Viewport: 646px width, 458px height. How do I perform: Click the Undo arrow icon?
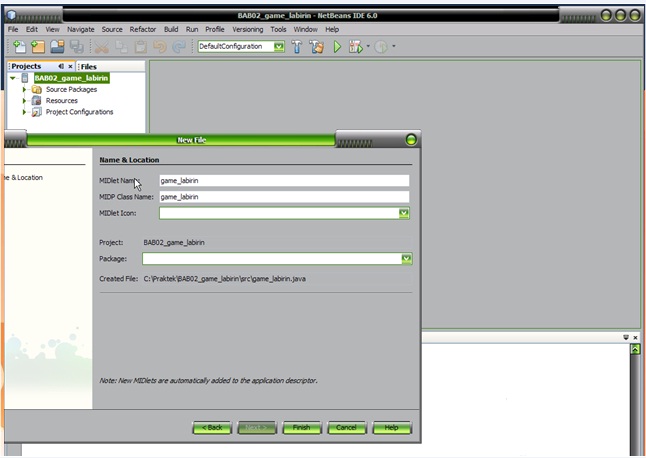pyautogui.click(x=160, y=47)
